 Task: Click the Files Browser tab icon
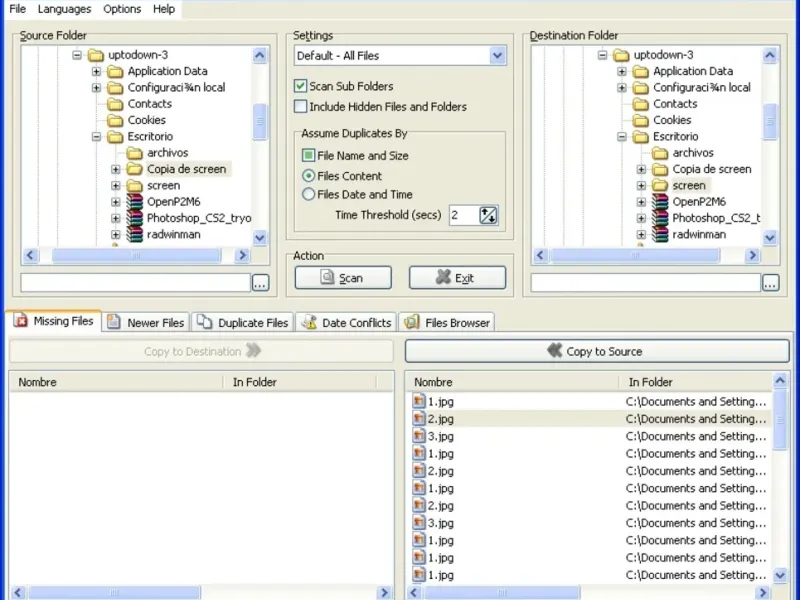(412, 322)
